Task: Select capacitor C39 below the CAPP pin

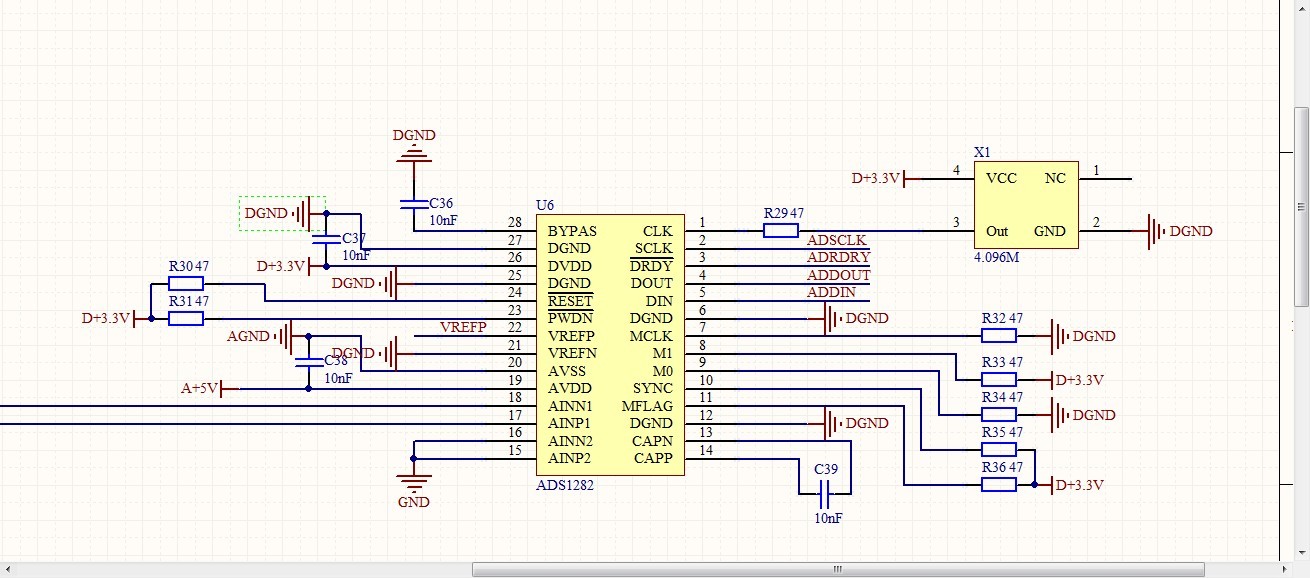Action: 825,493
